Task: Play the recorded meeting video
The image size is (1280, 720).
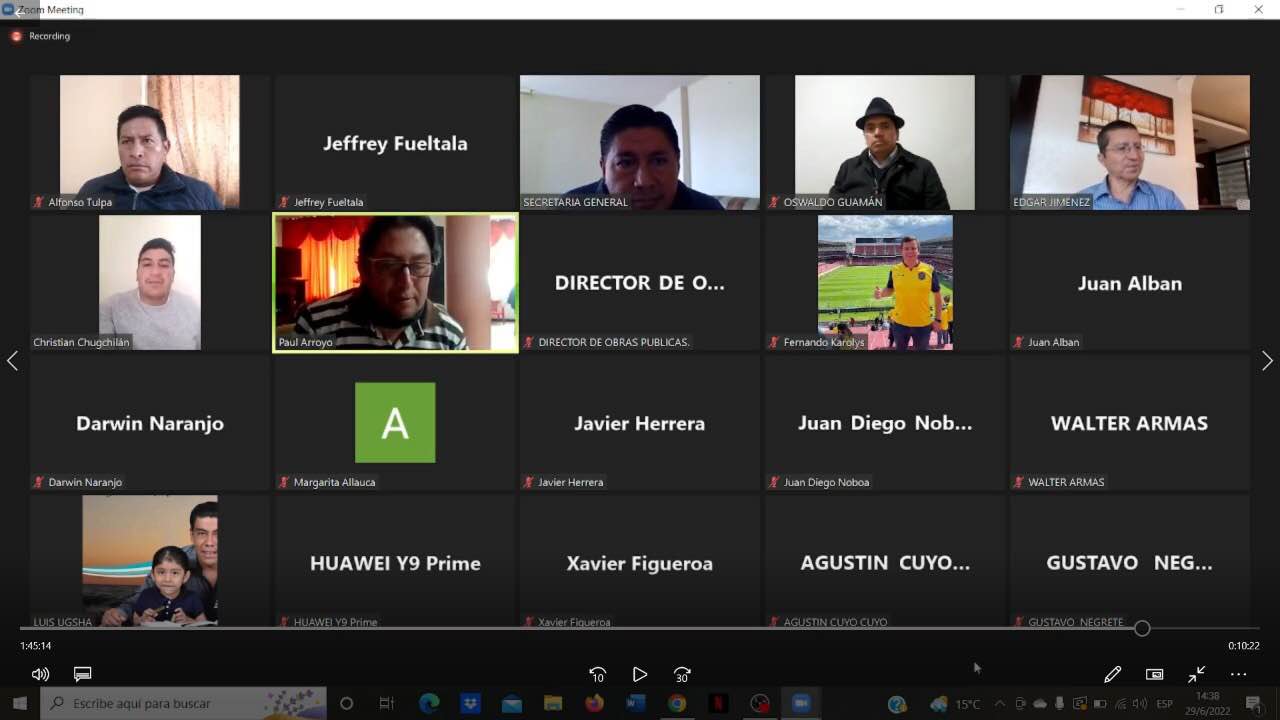Action: pyautogui.click(x=640, y=675)
